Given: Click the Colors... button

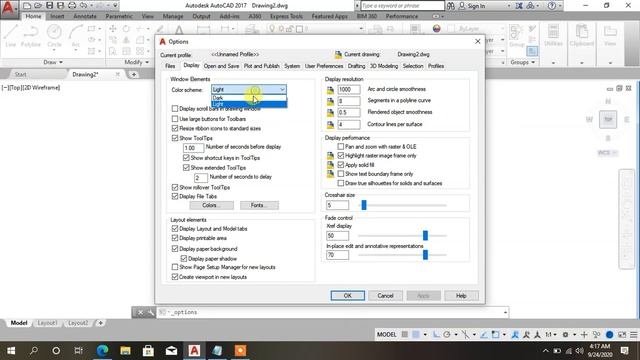Looking at the screenshot, I should pyautogui.click(x=211, y=205).
